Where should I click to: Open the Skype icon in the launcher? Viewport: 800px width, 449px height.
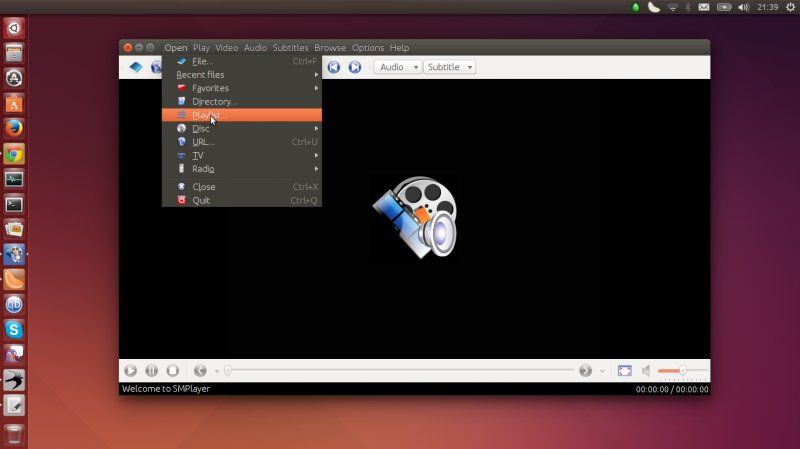14,328
